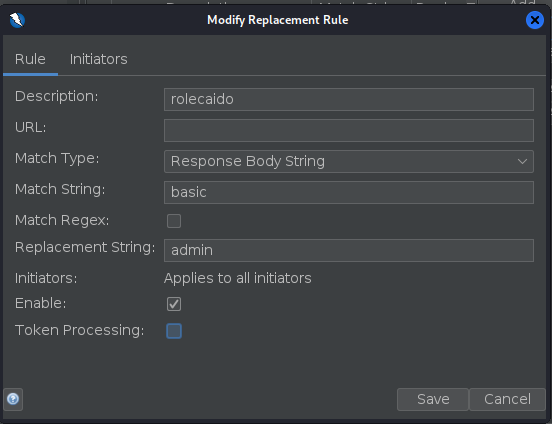Image resolution: width=552 pixels, height=424 pixels.
Task: Cancel the rule modification
Action: pos(507,399)
